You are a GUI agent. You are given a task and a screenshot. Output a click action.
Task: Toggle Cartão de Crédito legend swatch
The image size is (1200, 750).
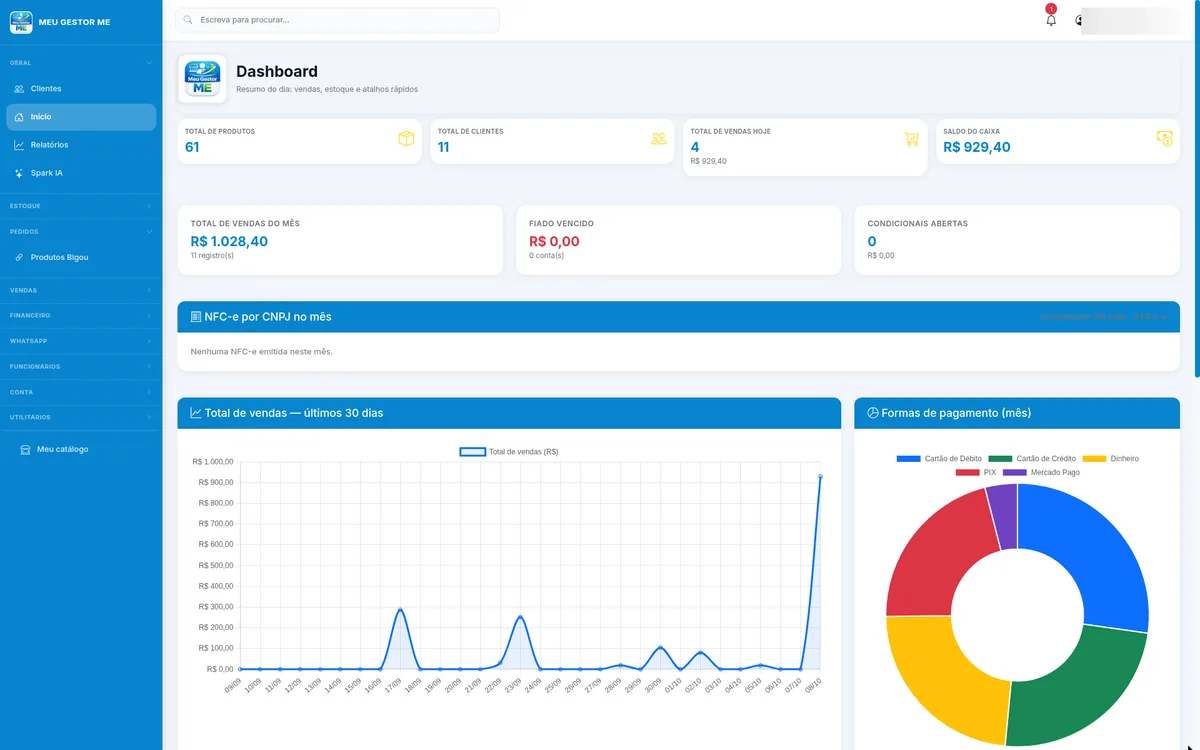(1000, 459)
